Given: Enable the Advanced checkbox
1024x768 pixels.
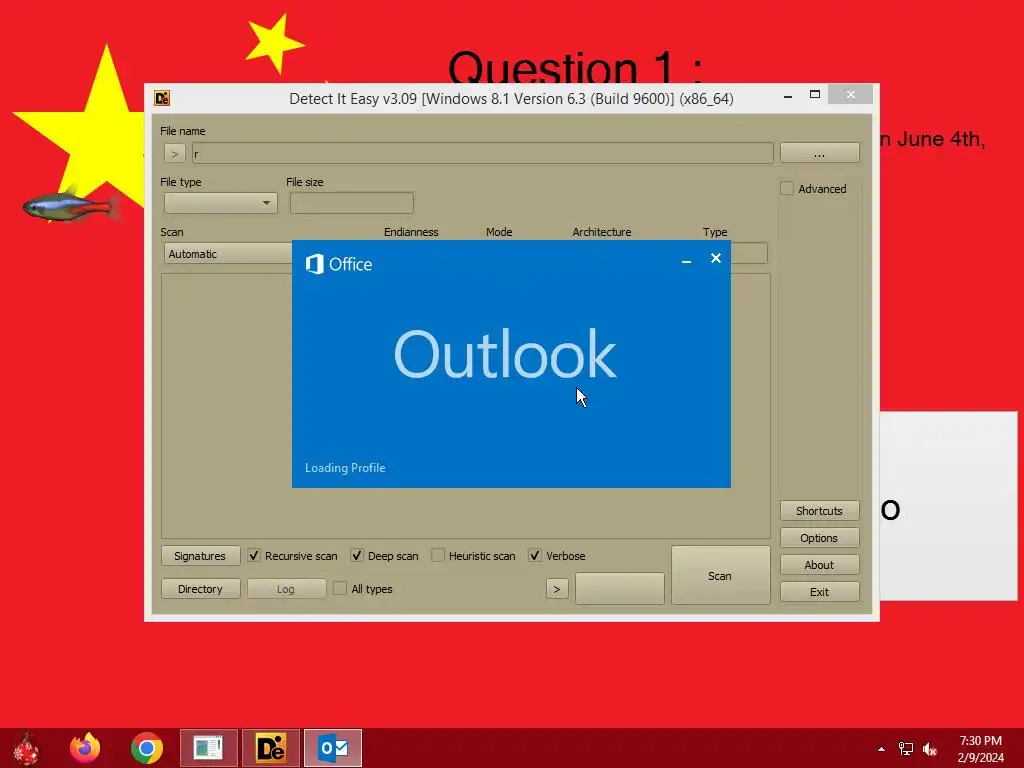Looking at the screenshot, I should click(787, 189).
